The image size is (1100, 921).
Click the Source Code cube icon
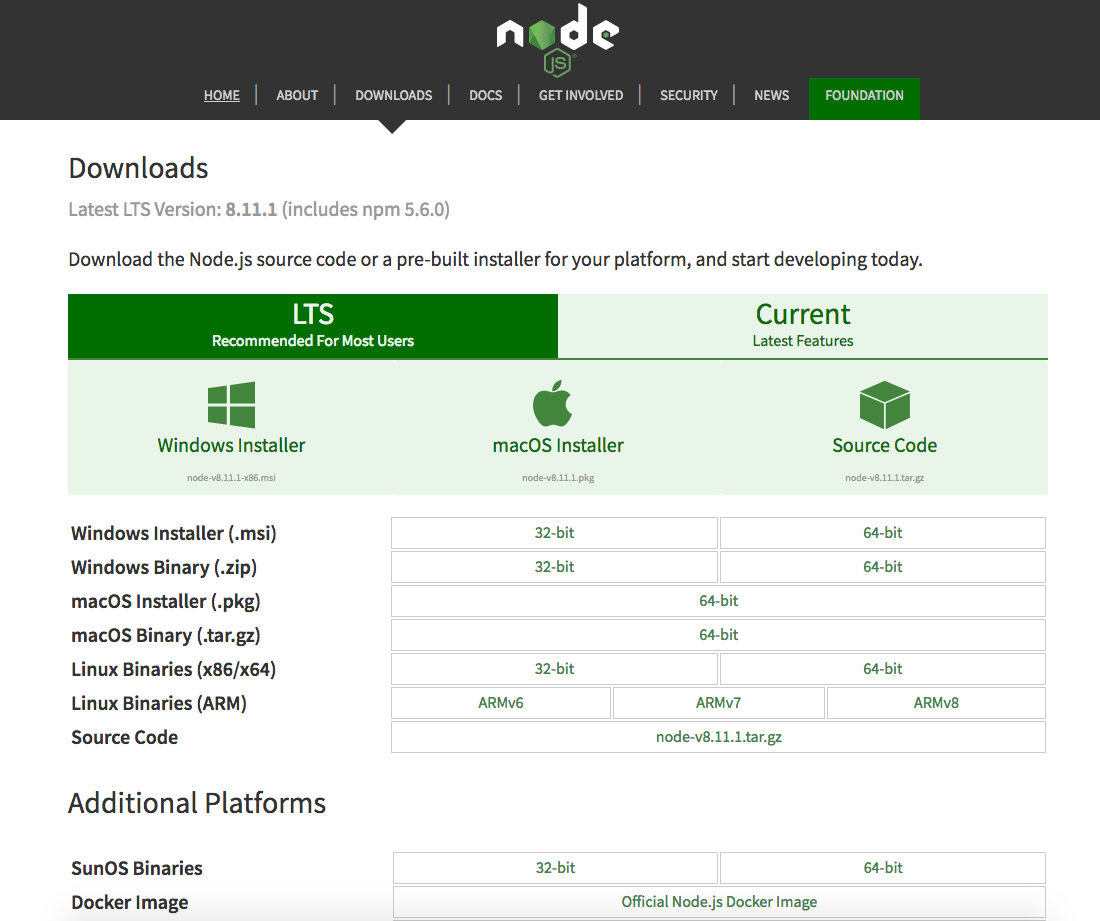(885, 405)
